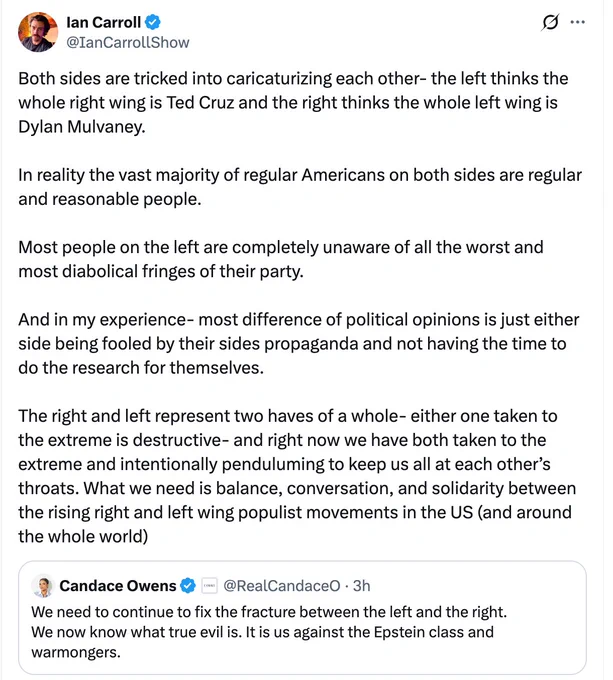Click the Ian Carroll display name
This screenshot has height=680, width=613.
tap(104, 22)
